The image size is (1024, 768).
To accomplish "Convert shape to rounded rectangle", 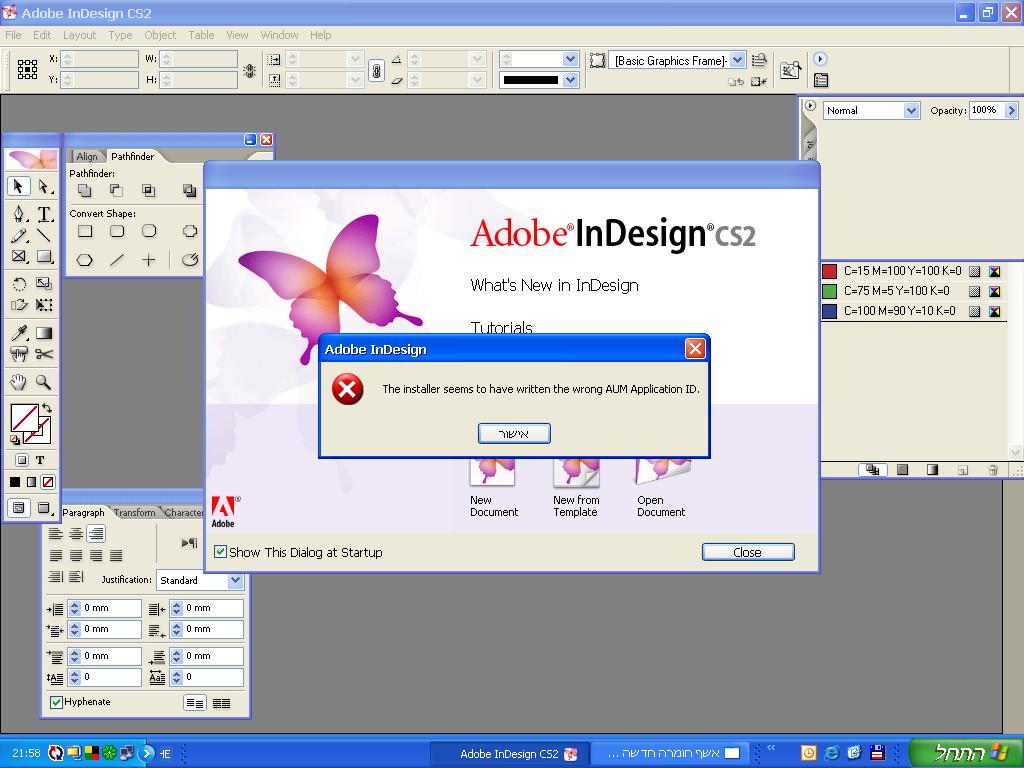I will 117,231.
